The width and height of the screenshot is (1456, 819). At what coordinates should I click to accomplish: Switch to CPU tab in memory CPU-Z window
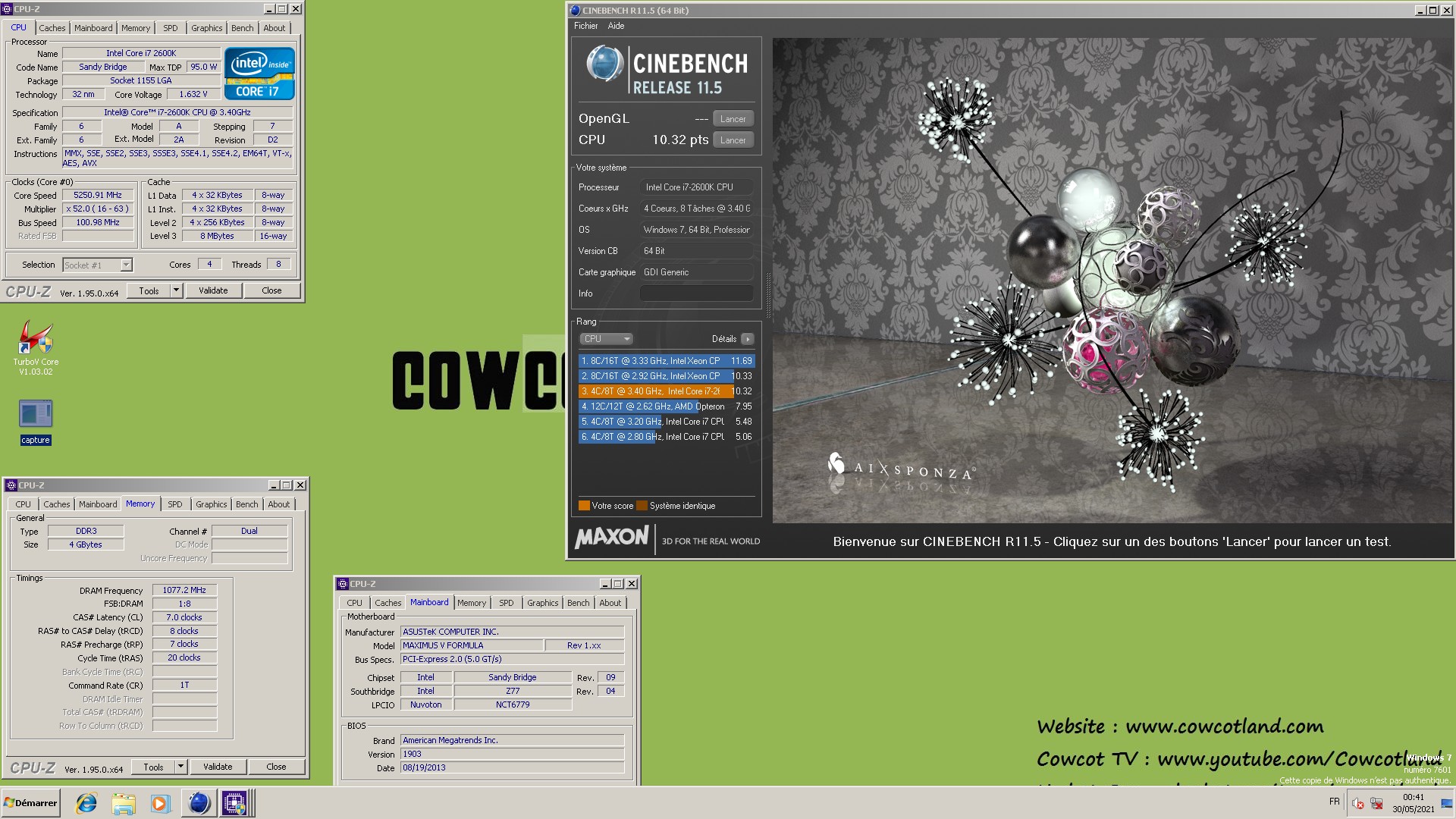[x=24, y=504]
